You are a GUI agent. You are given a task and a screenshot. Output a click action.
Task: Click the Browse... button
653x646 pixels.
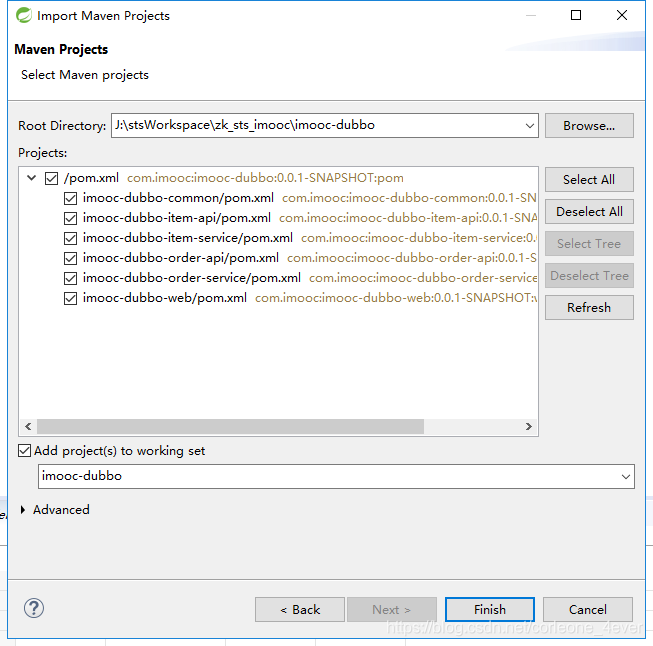[x=589, y=125]
